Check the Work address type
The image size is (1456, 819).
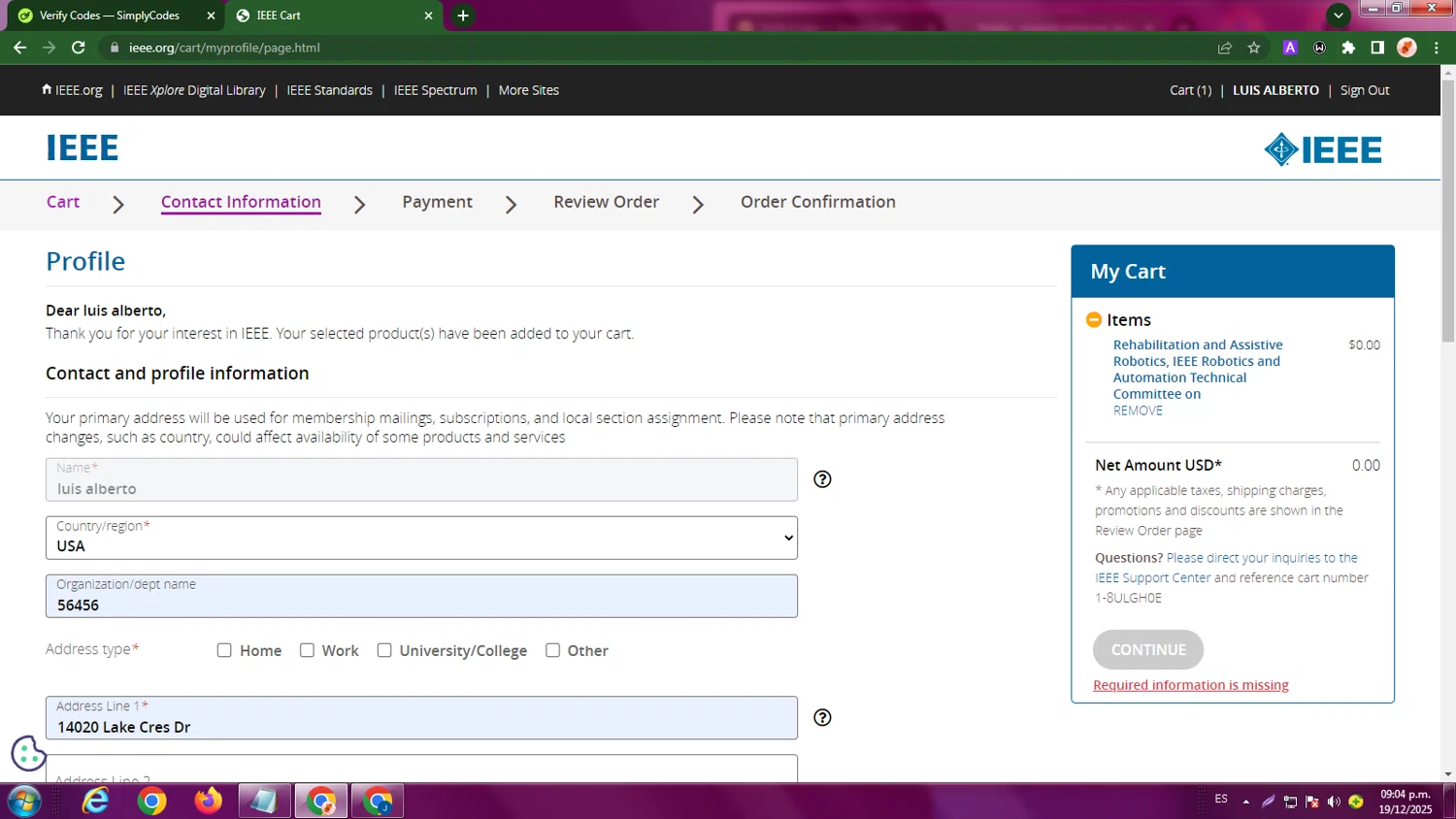pyautogui.click(x=307, y=650)
